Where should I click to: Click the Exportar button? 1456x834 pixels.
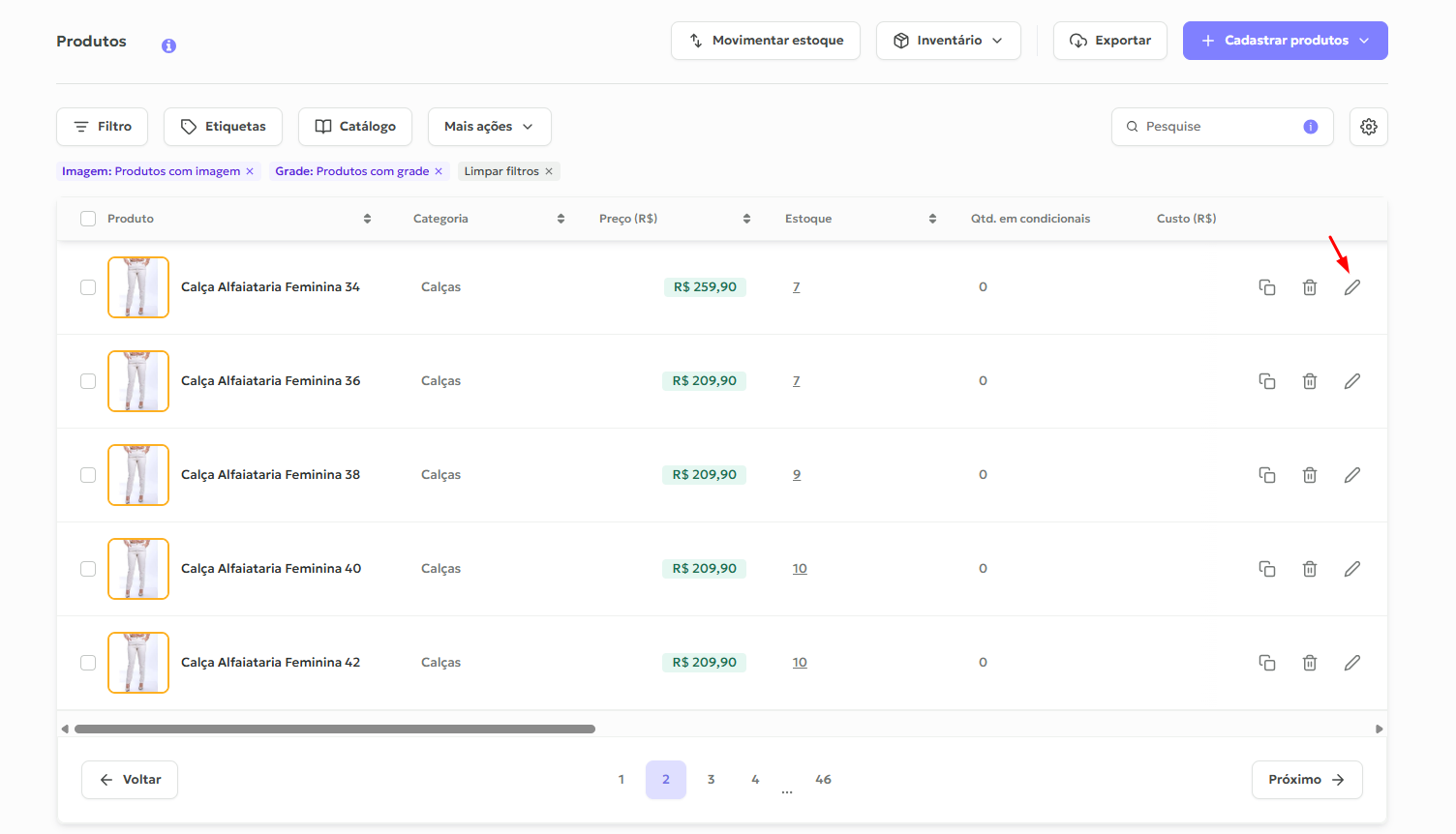coord(1109,41)
